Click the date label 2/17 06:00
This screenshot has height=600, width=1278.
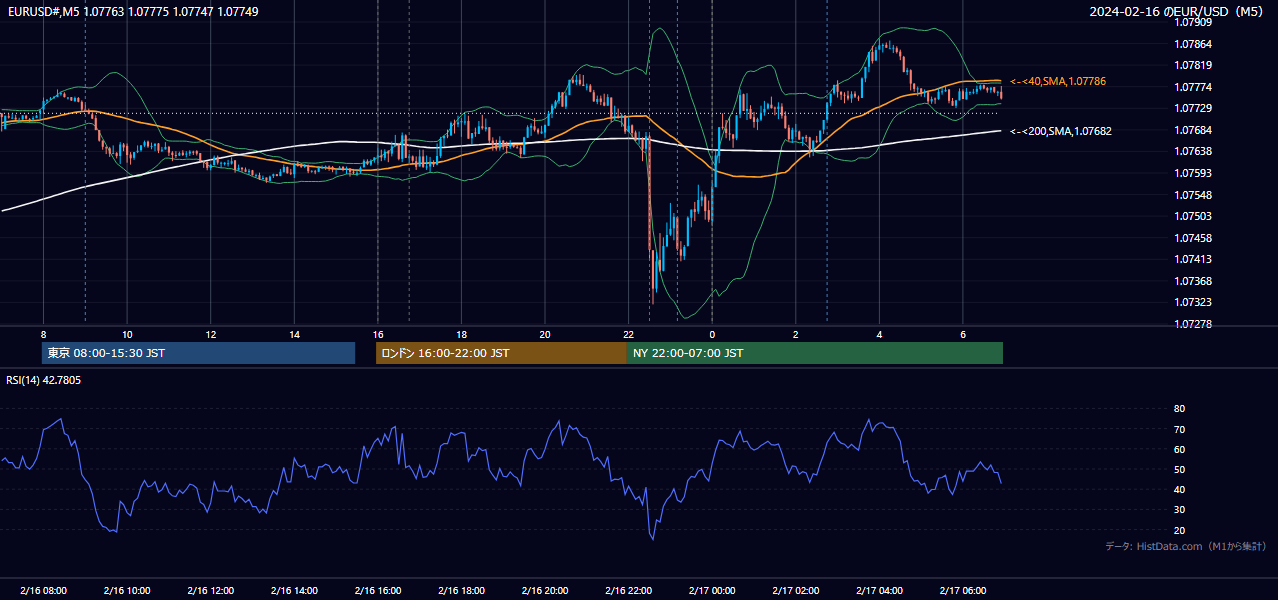(963, 591)
